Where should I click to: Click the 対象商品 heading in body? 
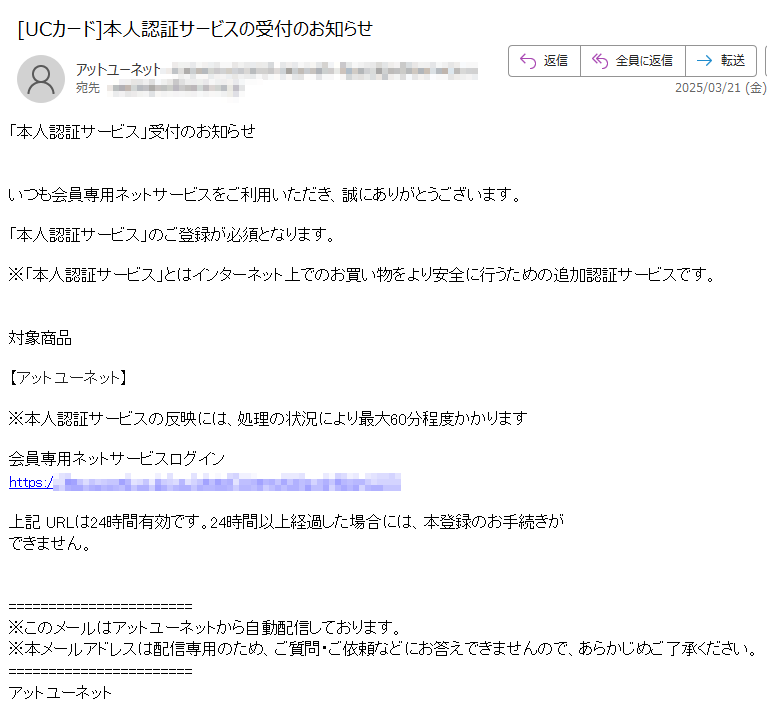pos(40,338)
